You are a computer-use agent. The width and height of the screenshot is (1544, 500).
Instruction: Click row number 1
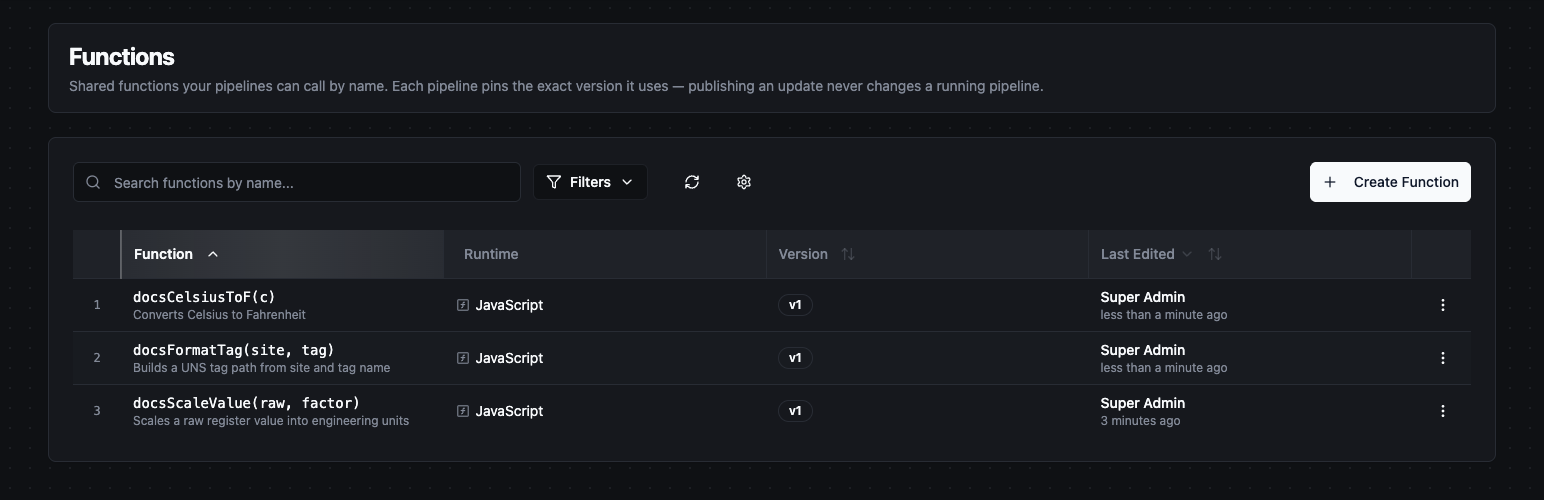click(97, 305)
